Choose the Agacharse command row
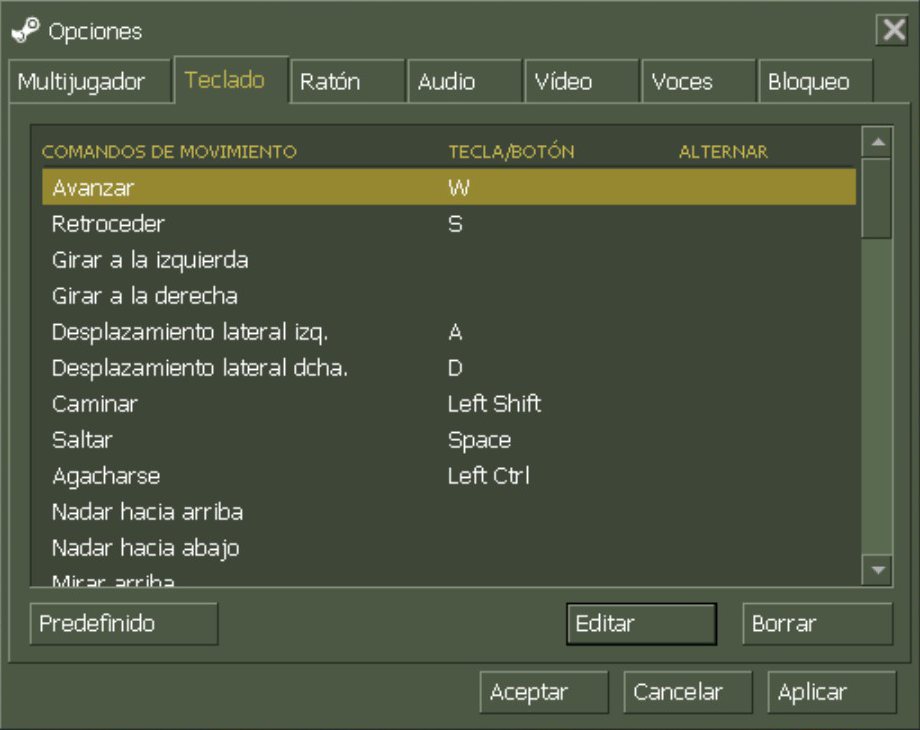 click(x=448, y=476)
